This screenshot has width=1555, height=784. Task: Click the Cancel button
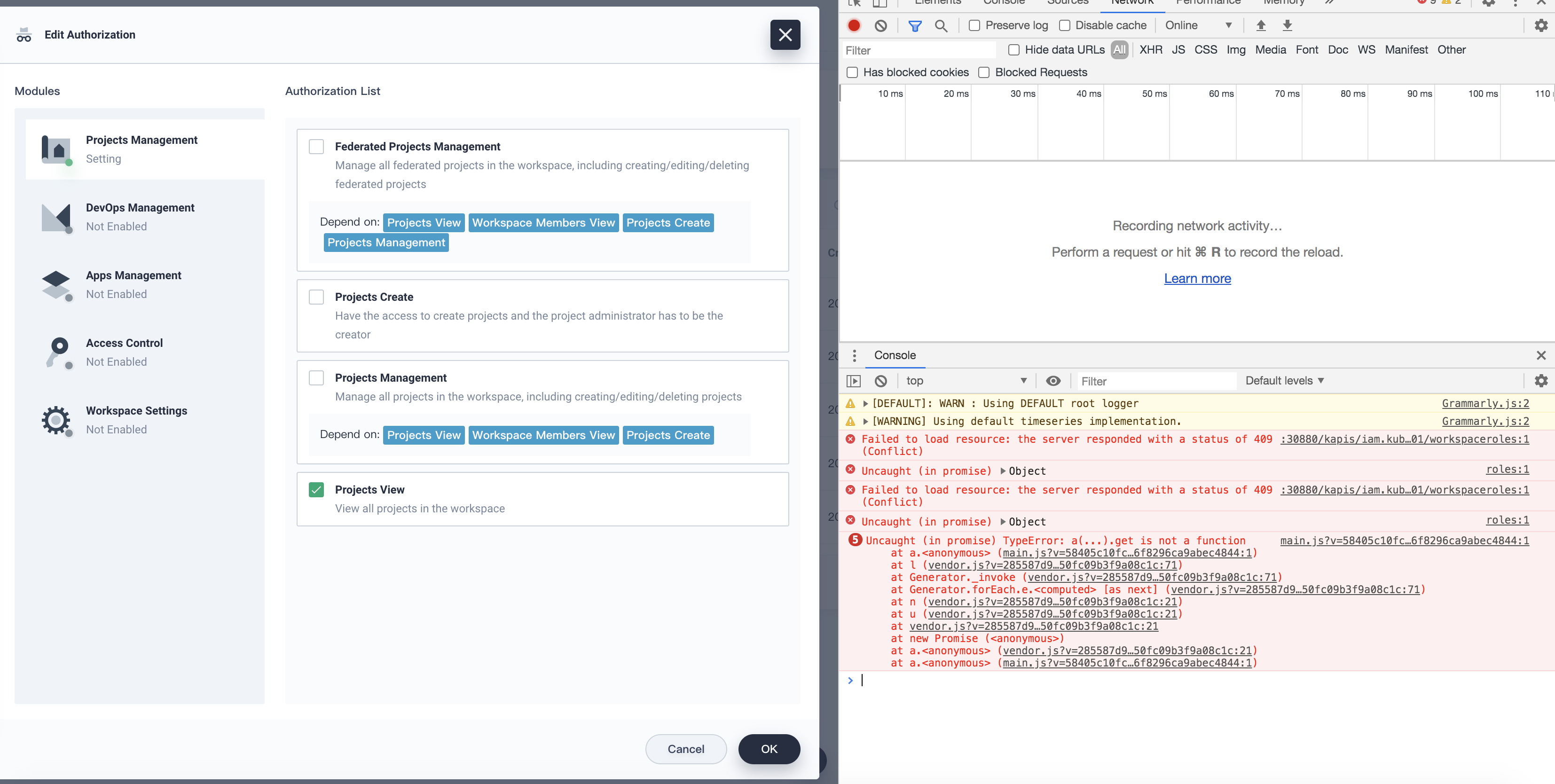[x=686, y=749]
